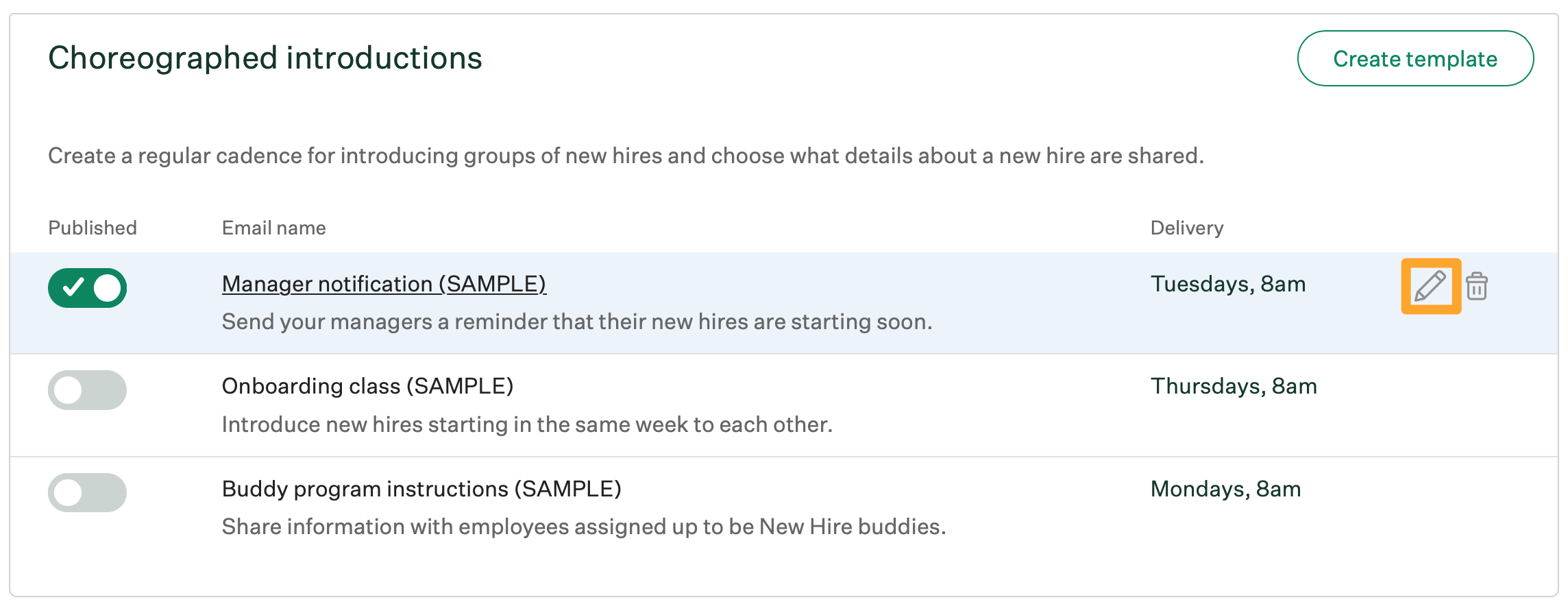Click the regular cadence description paragraph

[626, 156]
